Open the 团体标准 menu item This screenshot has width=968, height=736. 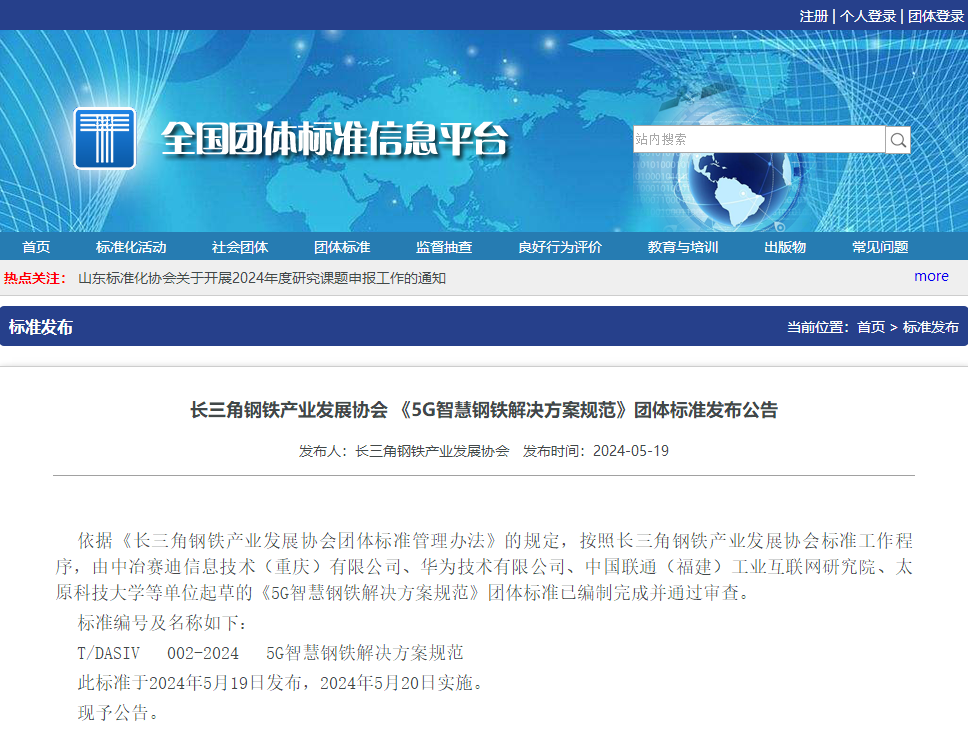pos(342,247)
